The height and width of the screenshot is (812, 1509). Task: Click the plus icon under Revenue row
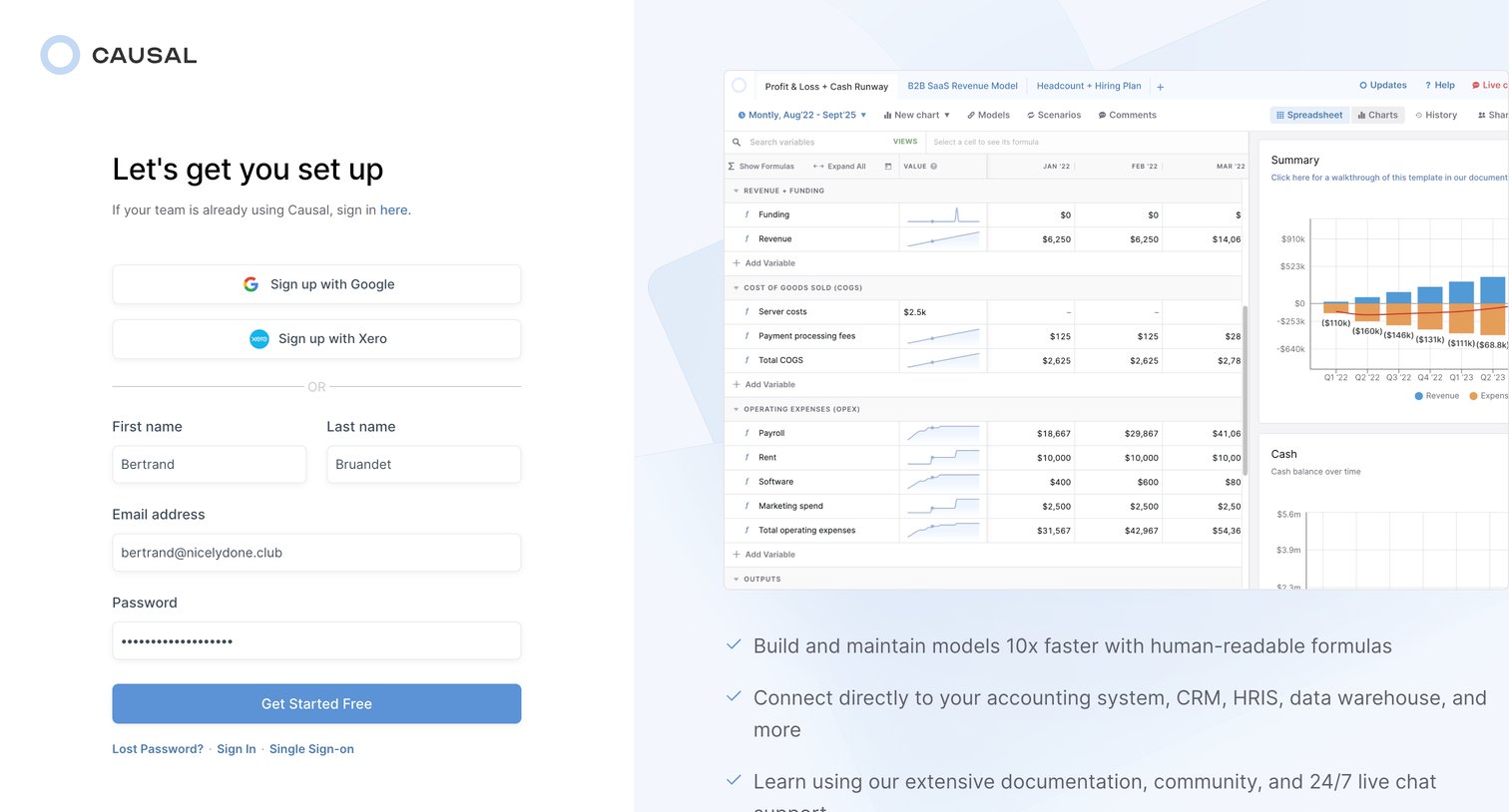737,263
